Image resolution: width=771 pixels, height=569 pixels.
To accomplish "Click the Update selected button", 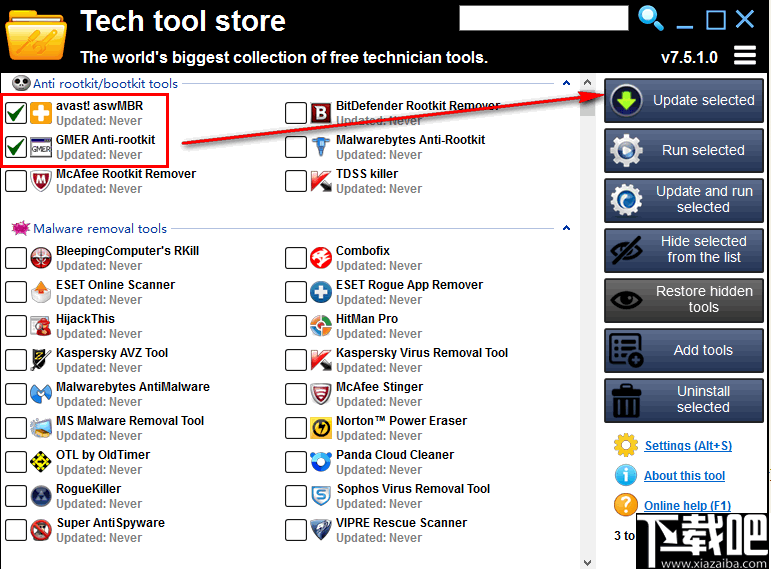I will click(683, 100).
